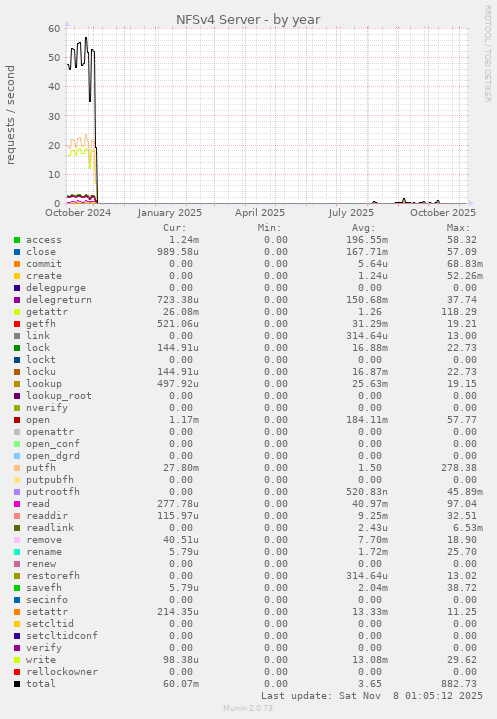497x719 pixels.
Task: Click the 'commit' legend label
Action: coord(44,264)
